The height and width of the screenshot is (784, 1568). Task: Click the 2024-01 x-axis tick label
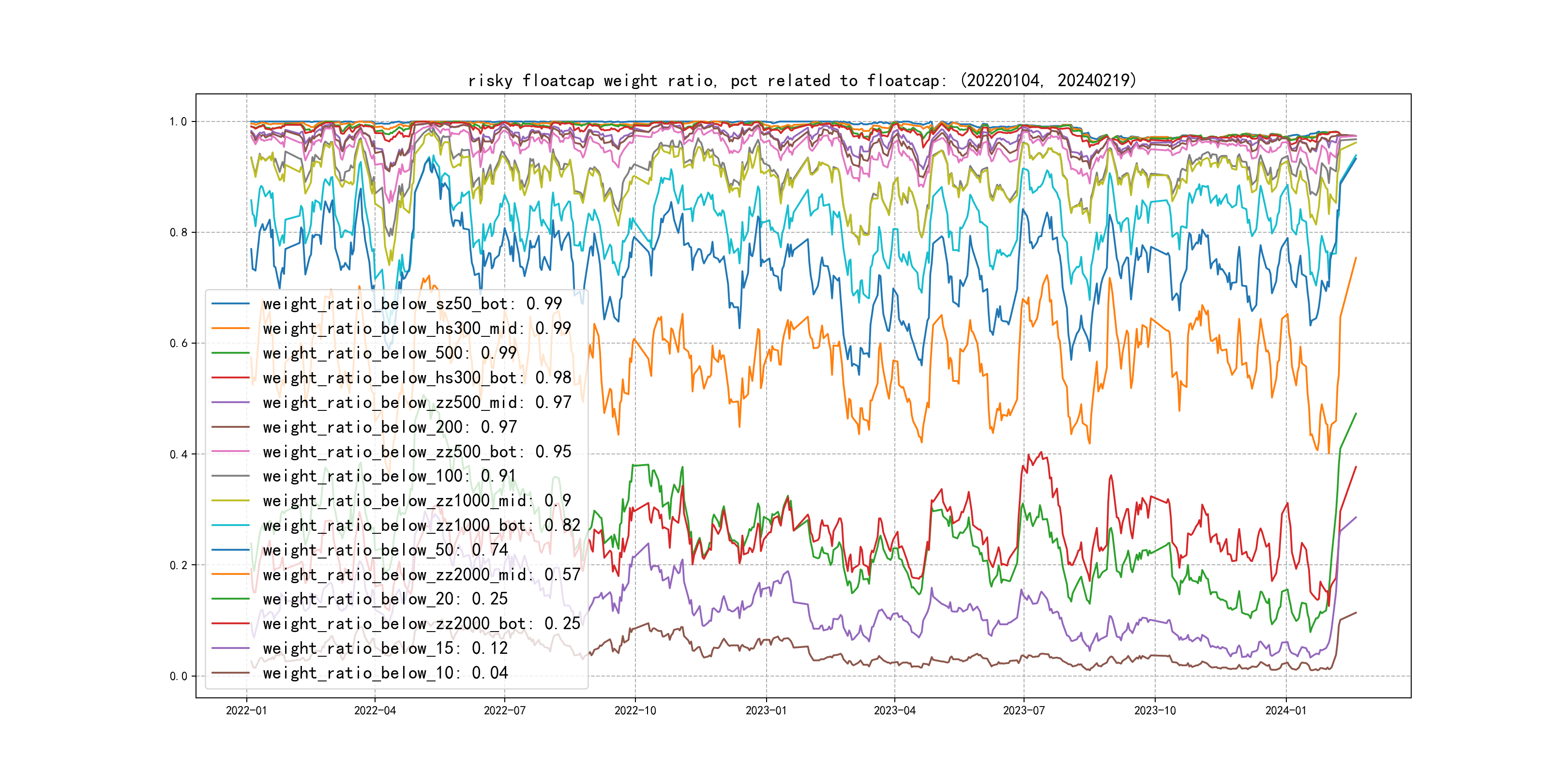click(1285, 710)
